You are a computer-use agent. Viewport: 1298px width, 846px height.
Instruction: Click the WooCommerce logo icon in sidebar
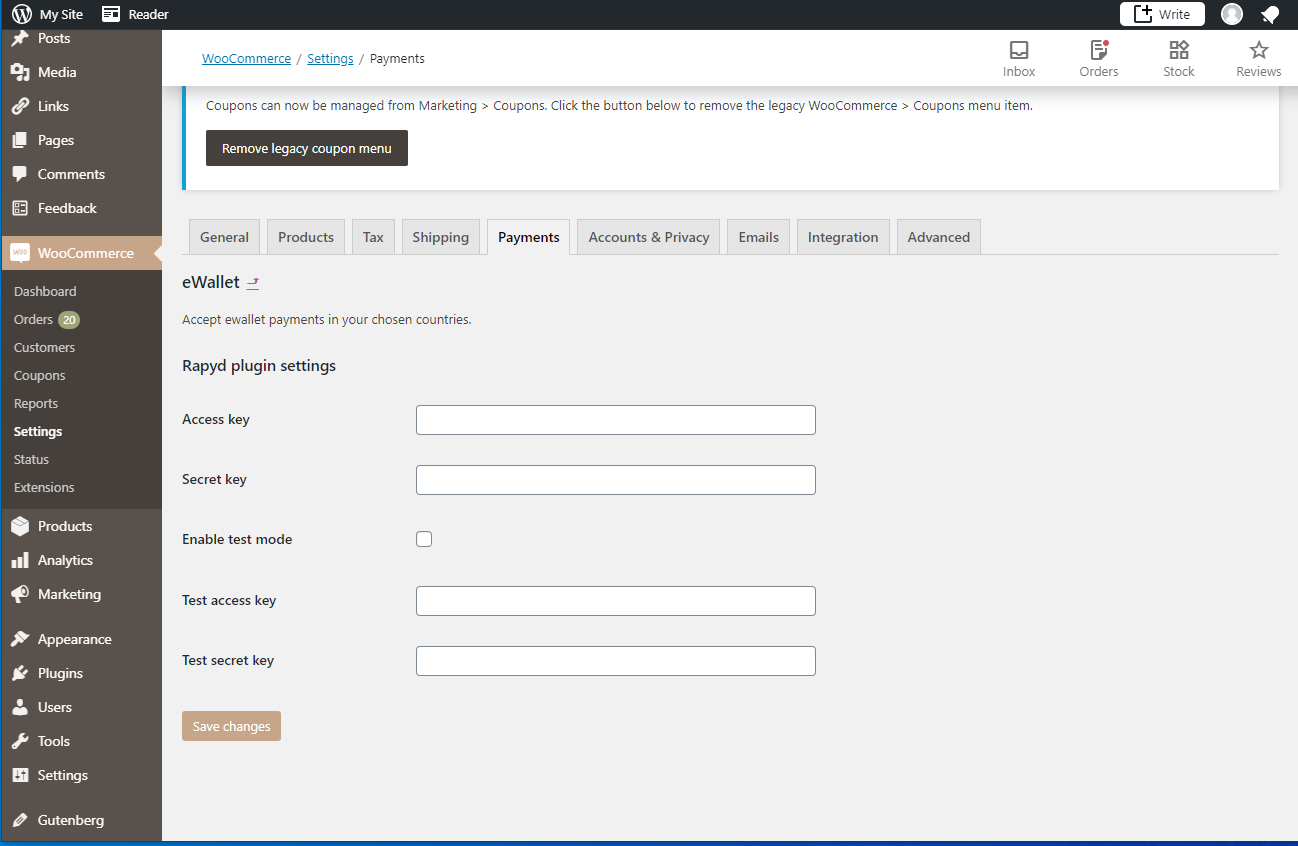(x=20, y=253)
